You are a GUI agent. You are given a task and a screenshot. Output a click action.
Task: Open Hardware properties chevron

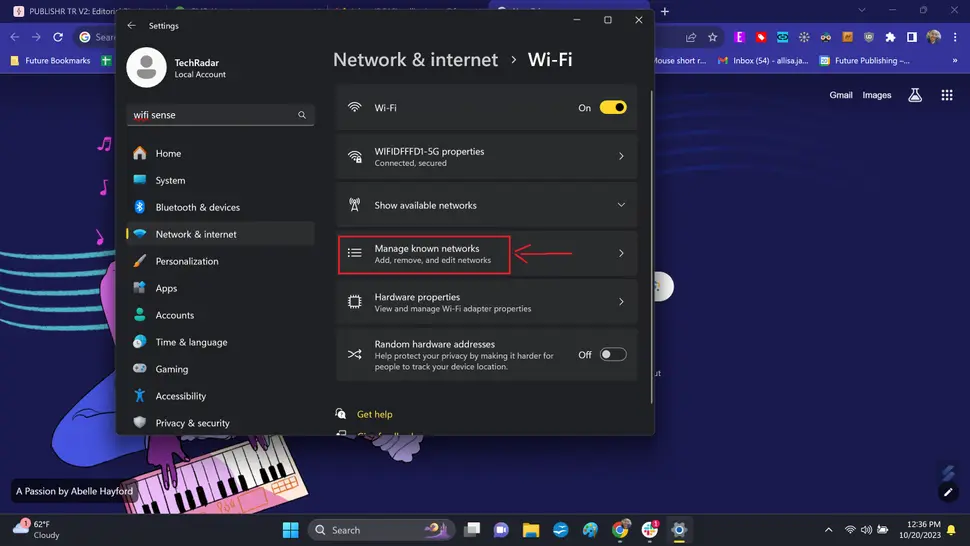(x=621, y=302)
